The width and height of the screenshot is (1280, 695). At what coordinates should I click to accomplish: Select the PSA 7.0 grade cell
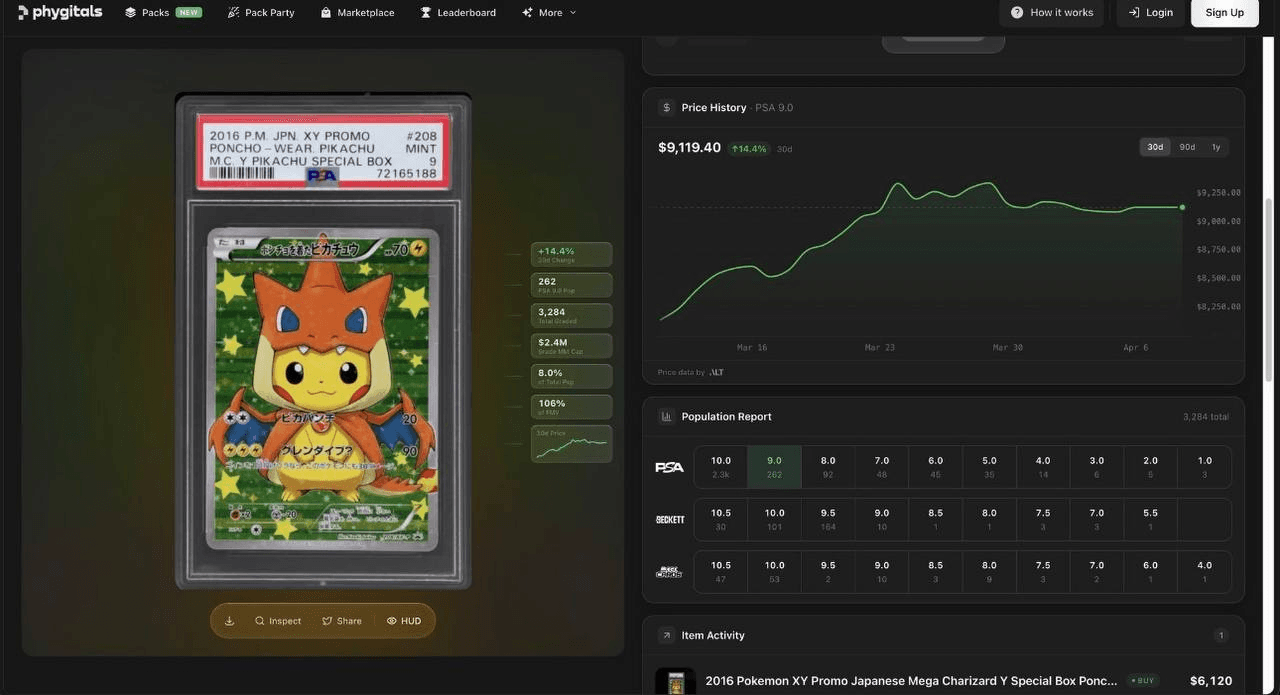pos(882,467)
